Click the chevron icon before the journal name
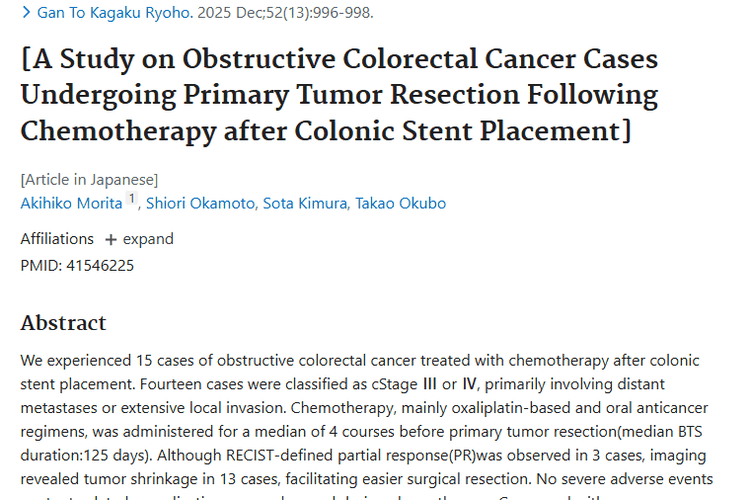 click(x=26, y=14)
